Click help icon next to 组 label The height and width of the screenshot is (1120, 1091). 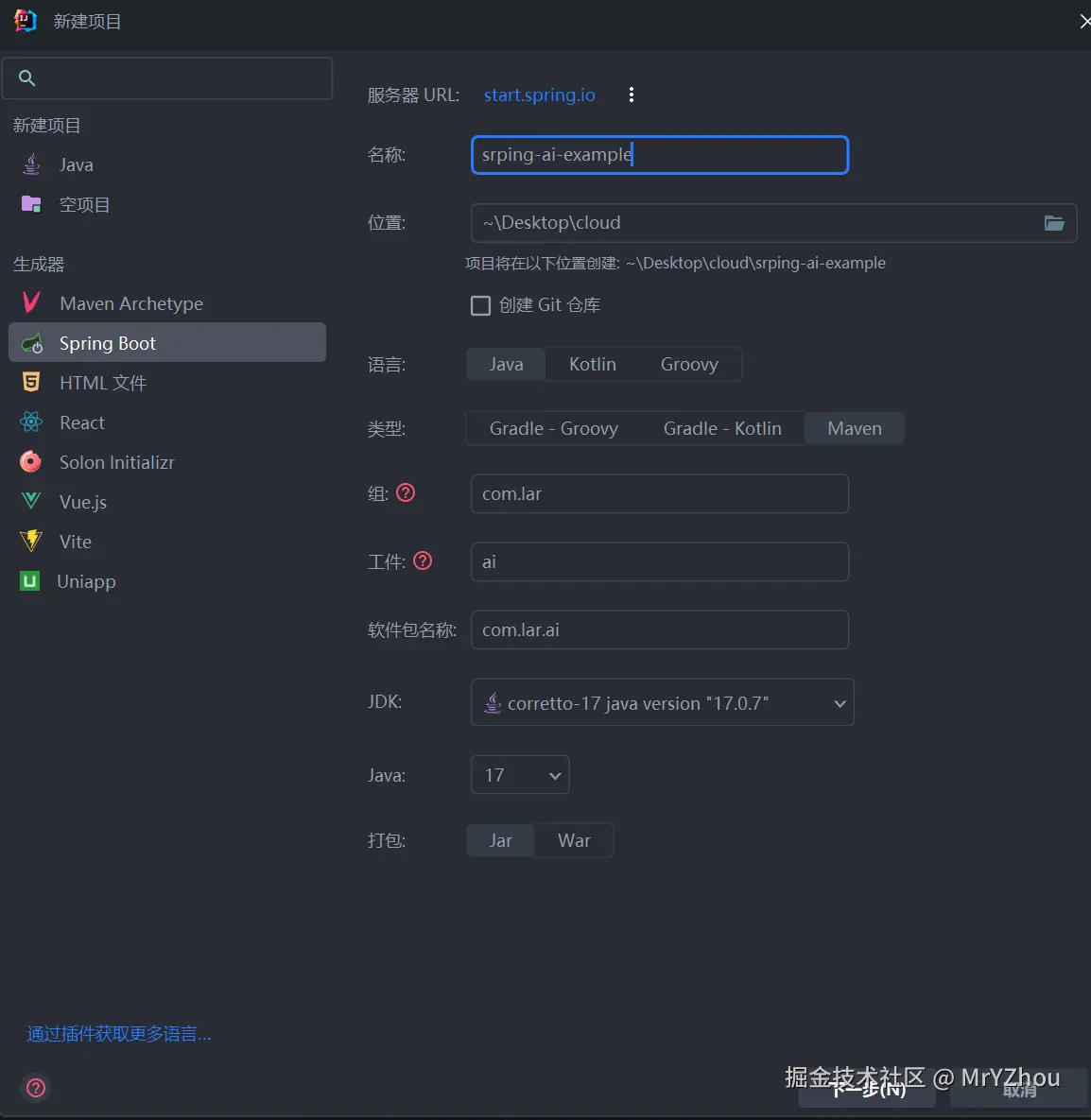(x=405, y=492)
